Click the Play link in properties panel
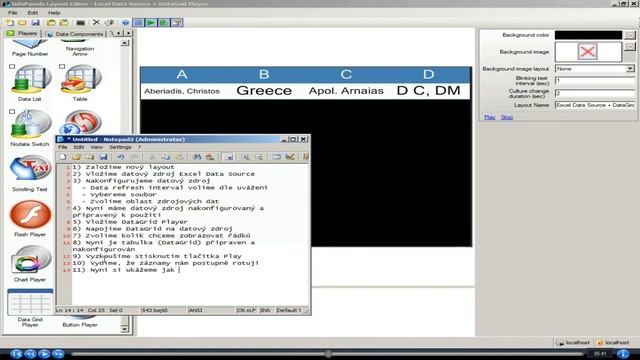The image size is (640, 360). point(489,117)
